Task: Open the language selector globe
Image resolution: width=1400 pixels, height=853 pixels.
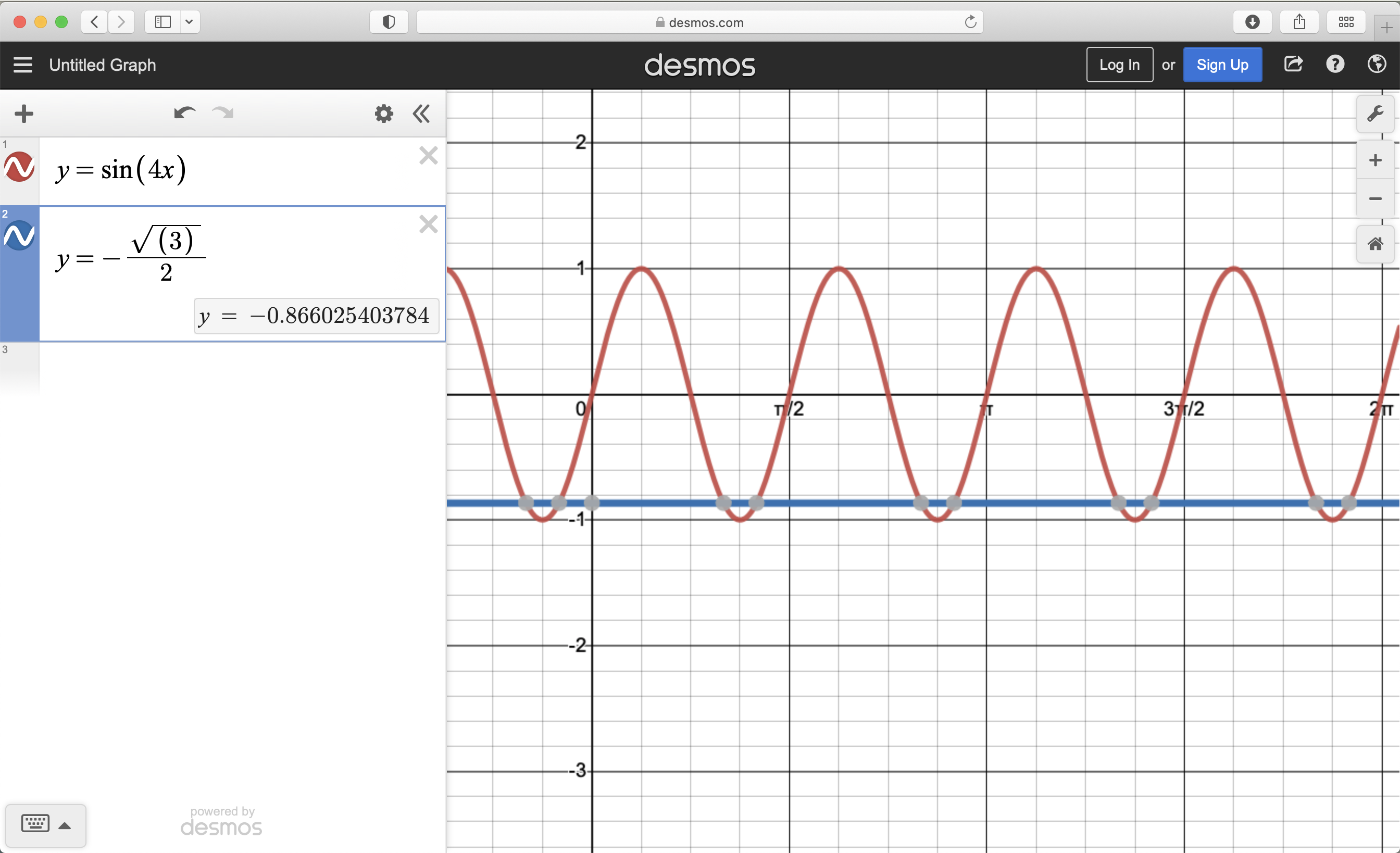Action: (x=1376, y=64)
